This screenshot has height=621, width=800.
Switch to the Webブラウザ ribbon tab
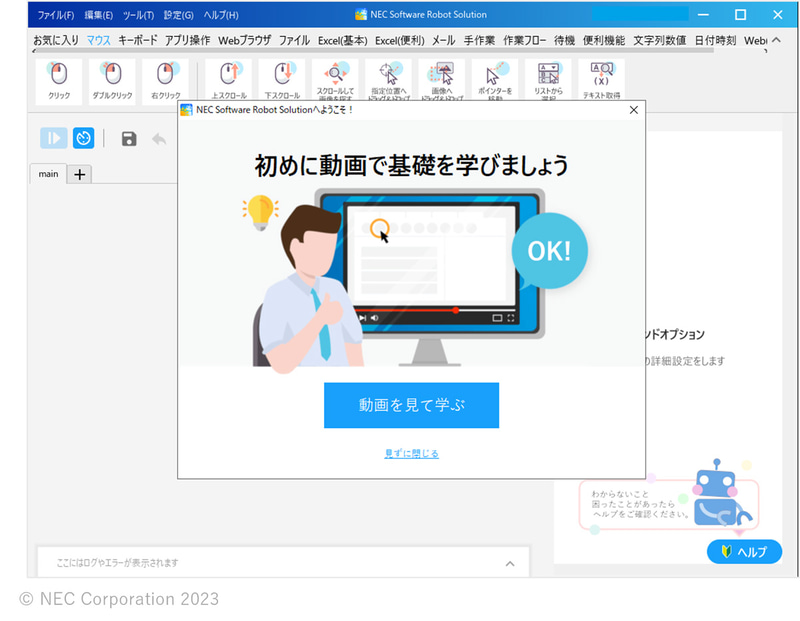(244, 40)
